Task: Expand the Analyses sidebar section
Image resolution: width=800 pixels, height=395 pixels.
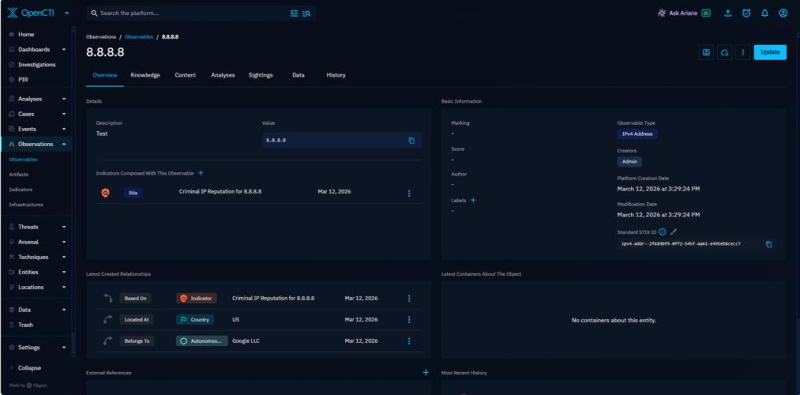Action: coord(64,99)
